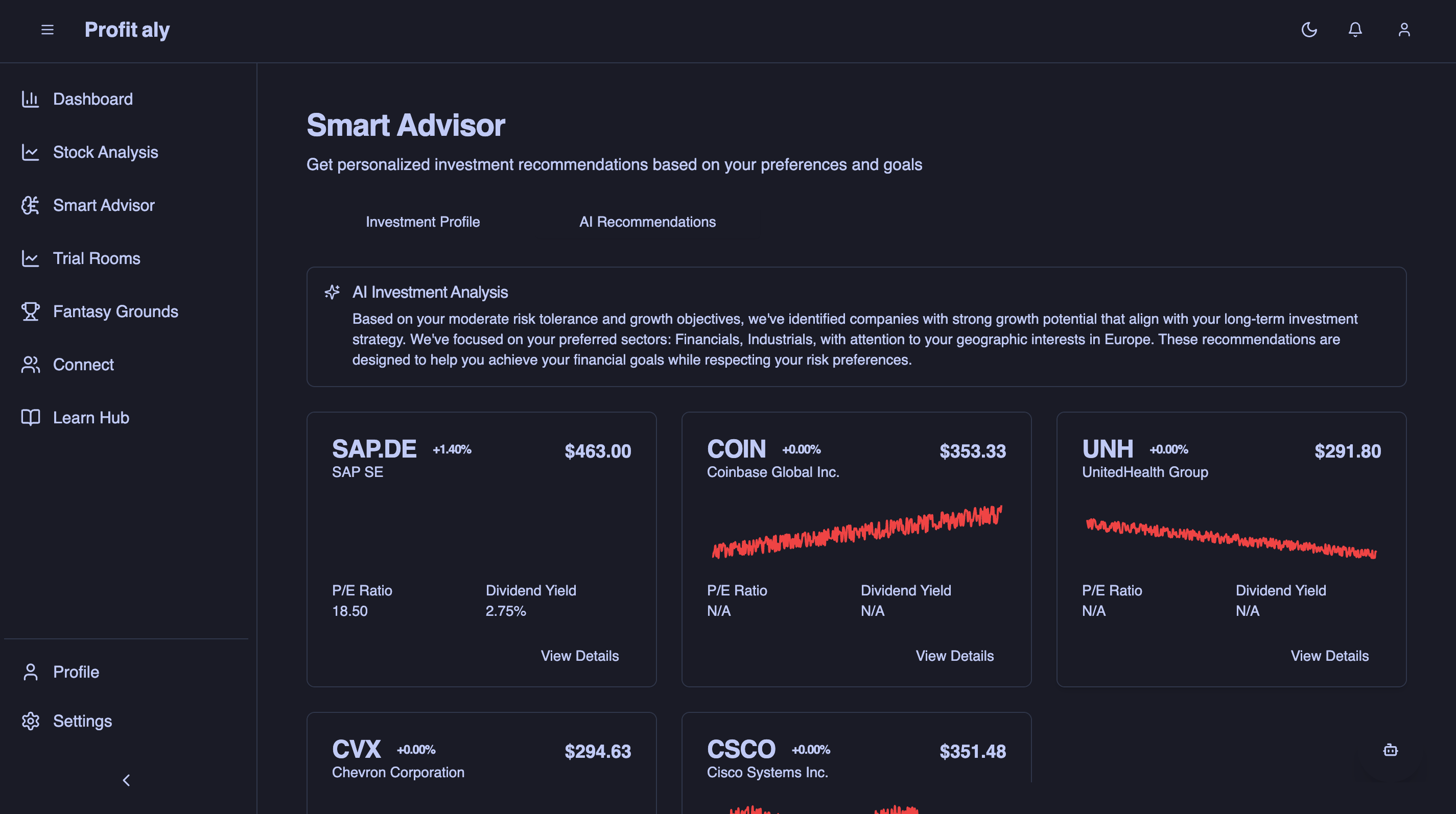Click the AI Investment Analysis sparkle icon
The image size is (1456, 814).
coord(333,292)
